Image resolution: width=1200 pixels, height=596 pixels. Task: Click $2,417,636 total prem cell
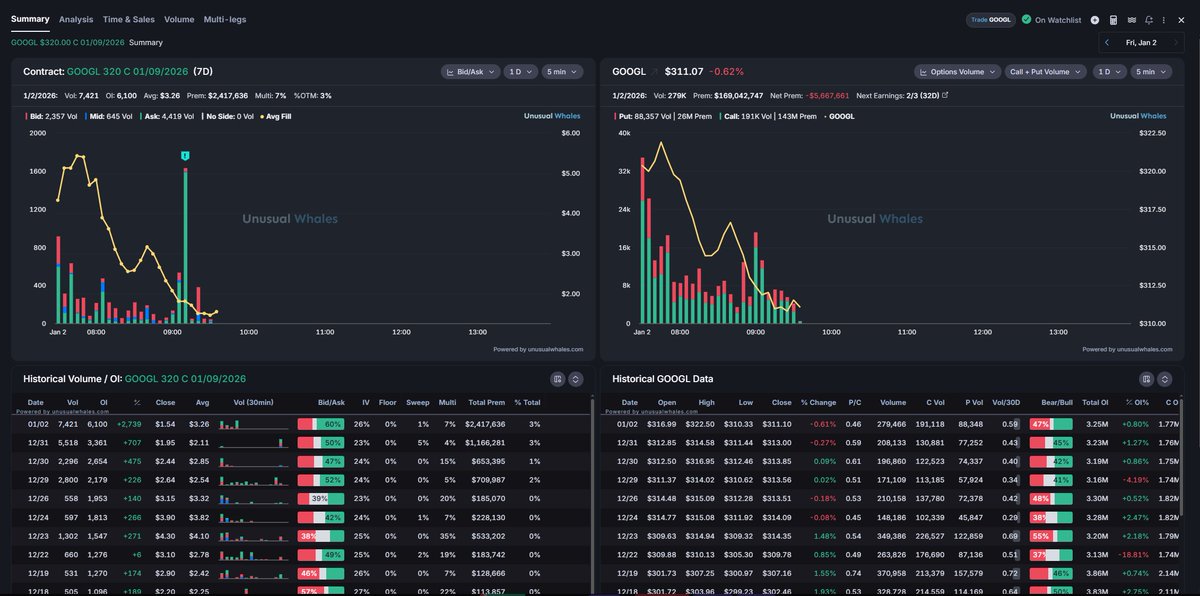(x=484, y=424)
